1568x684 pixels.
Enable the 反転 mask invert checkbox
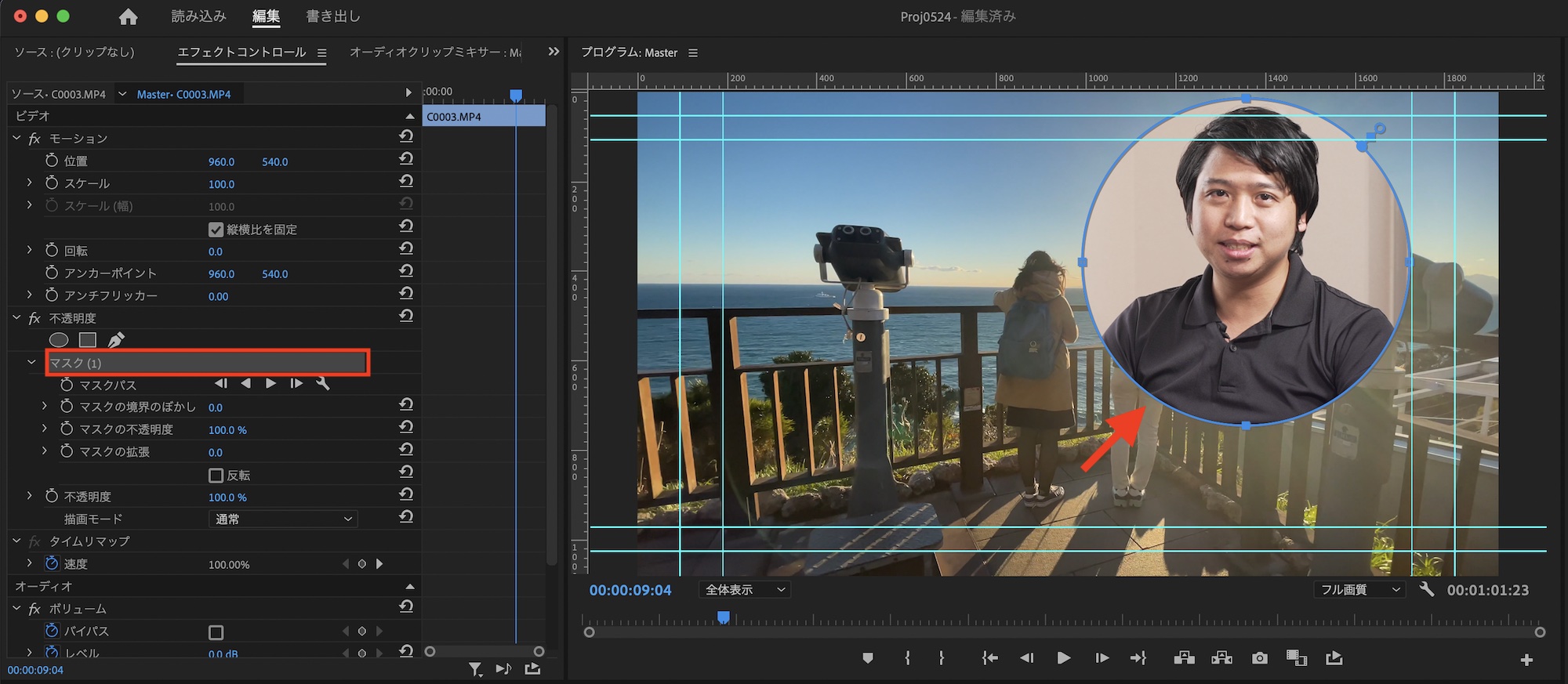tap(216, 476)
